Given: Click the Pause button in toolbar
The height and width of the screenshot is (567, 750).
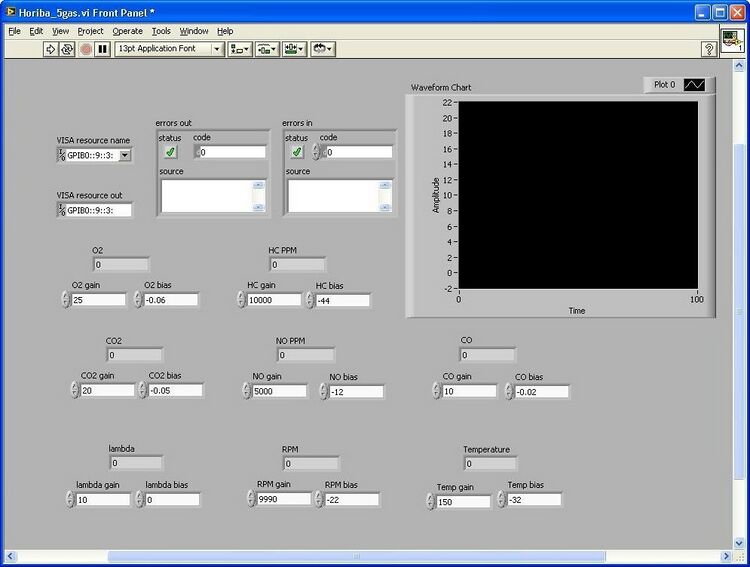Looking at the screenshot, I should [102, 49].
